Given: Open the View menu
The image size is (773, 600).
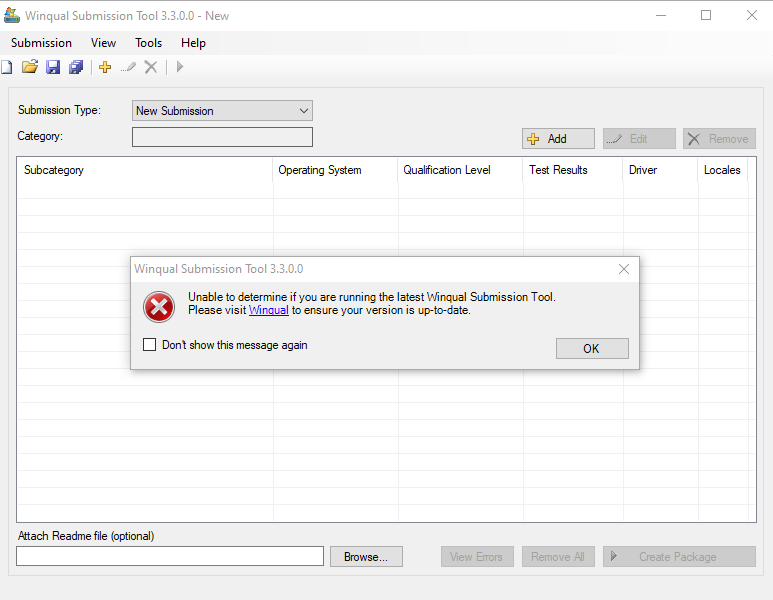Looking at the screenshot, I should pyautogui.click(x=104, y=43).
